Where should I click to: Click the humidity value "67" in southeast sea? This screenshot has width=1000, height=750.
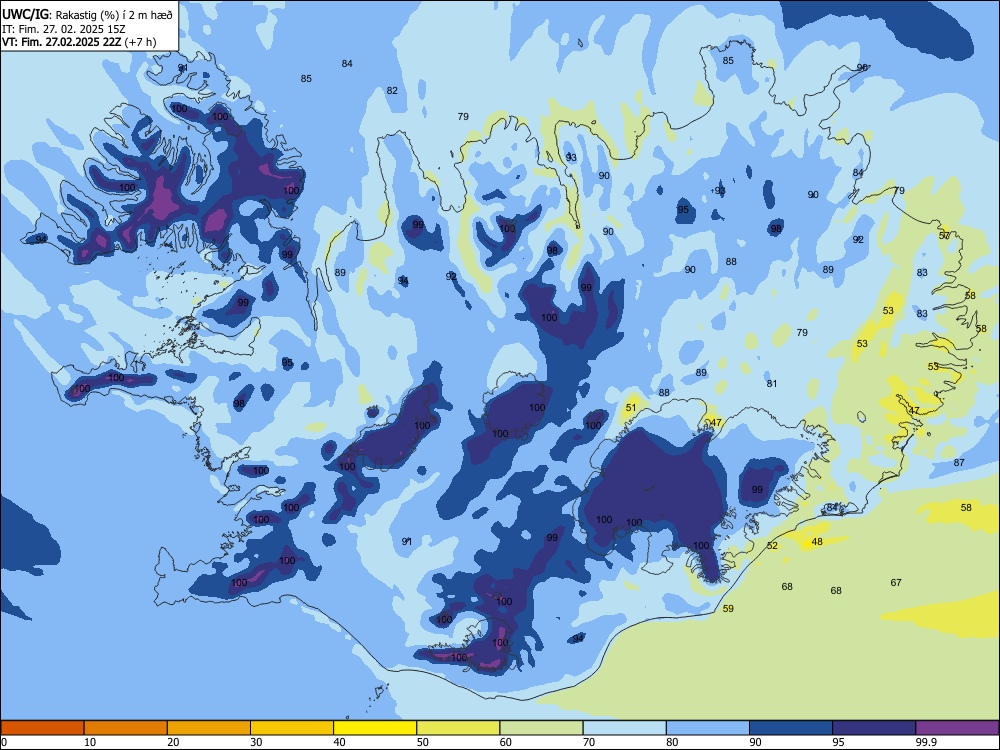tap(896, 582)
